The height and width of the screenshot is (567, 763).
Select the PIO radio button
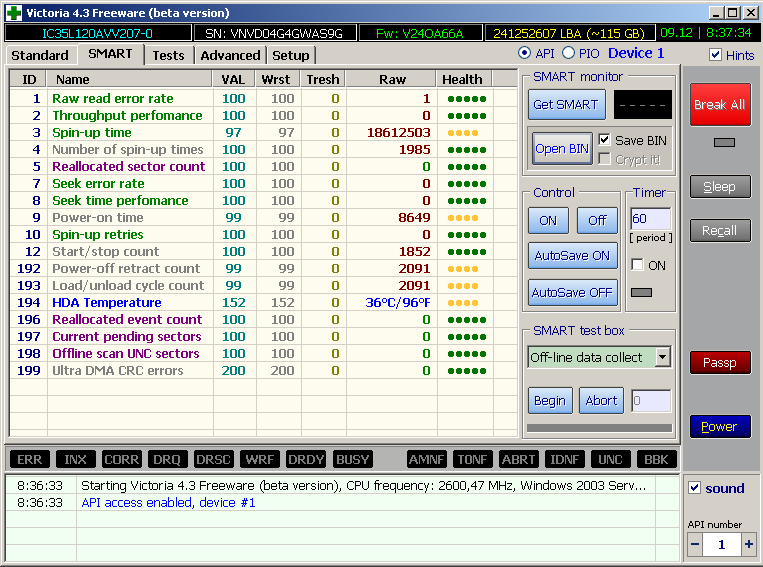[x=569, y=53]
